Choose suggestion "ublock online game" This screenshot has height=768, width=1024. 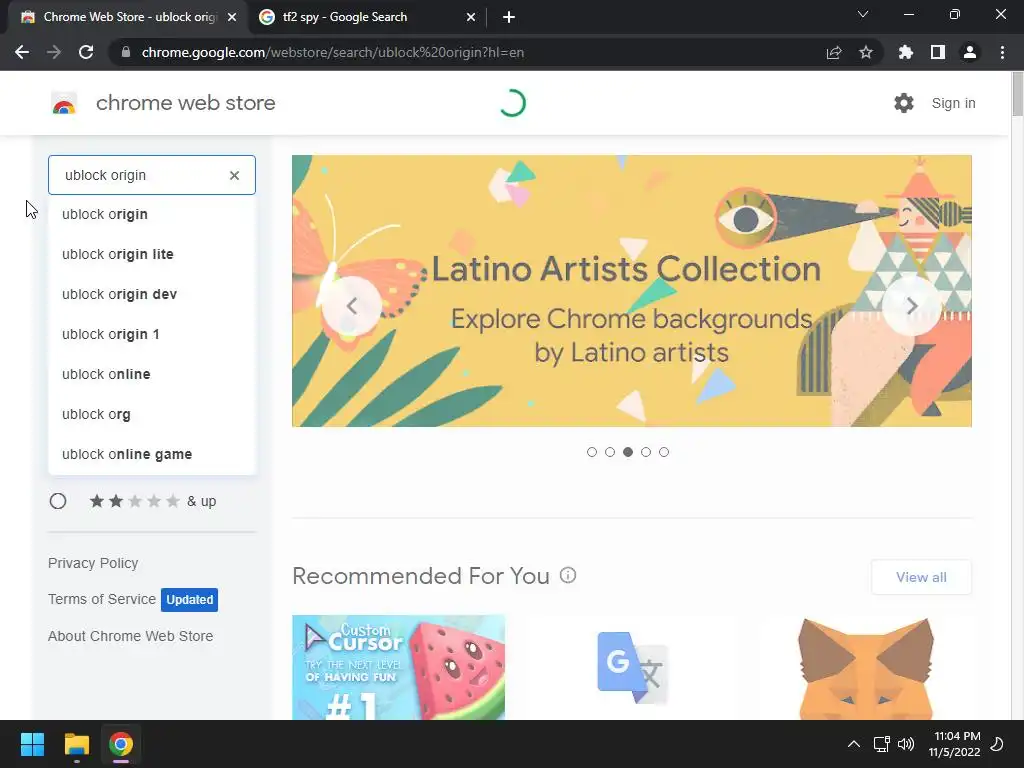pyautogui.click(x=152, y=454)
